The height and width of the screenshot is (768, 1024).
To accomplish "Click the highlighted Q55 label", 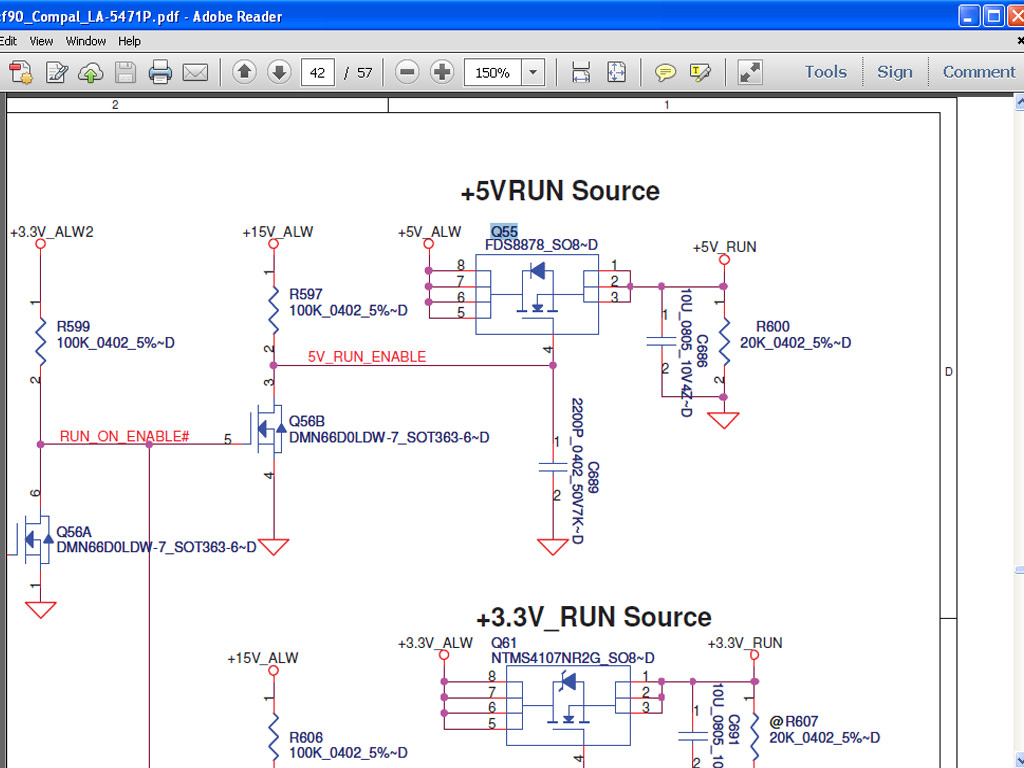I will coord(504,231).
